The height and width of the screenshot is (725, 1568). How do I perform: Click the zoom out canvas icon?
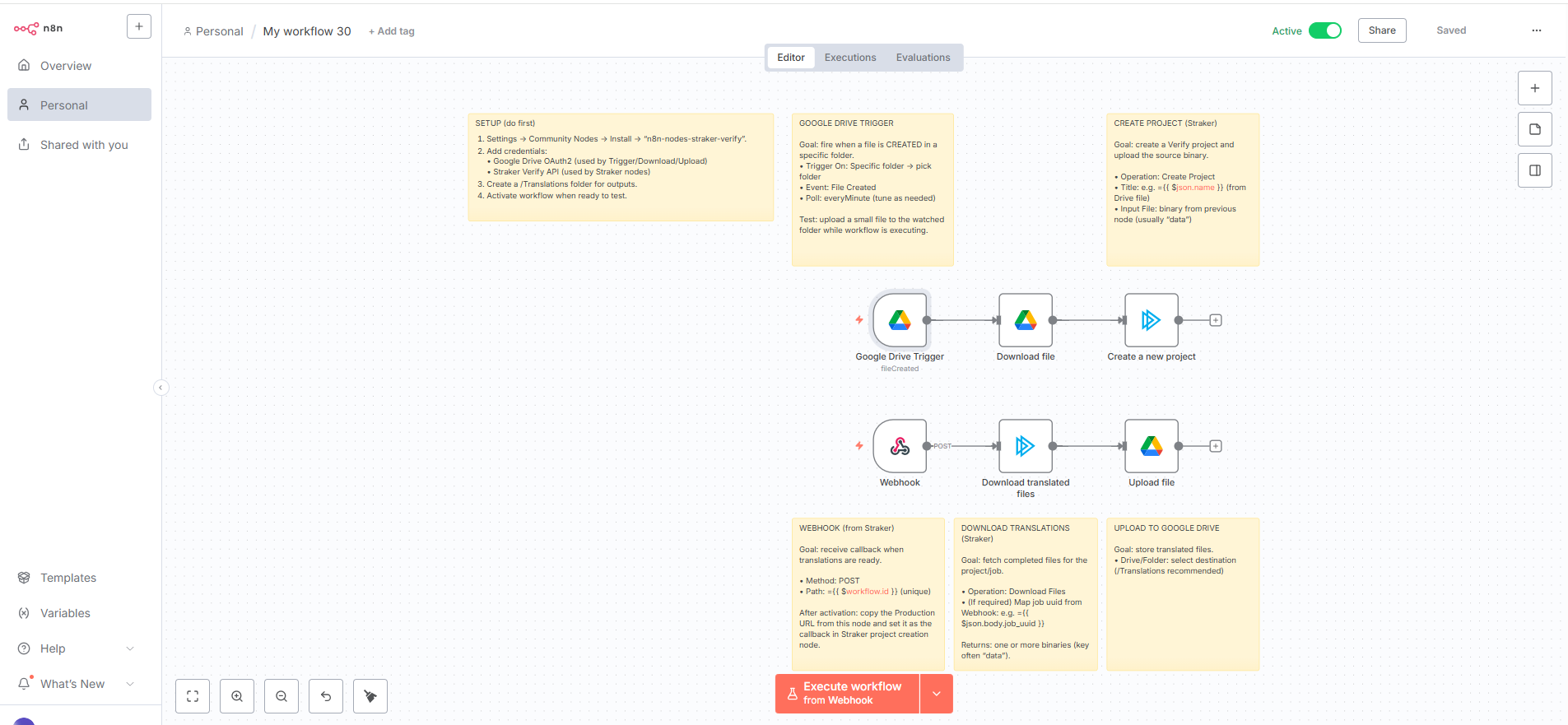tap(281, 696)
